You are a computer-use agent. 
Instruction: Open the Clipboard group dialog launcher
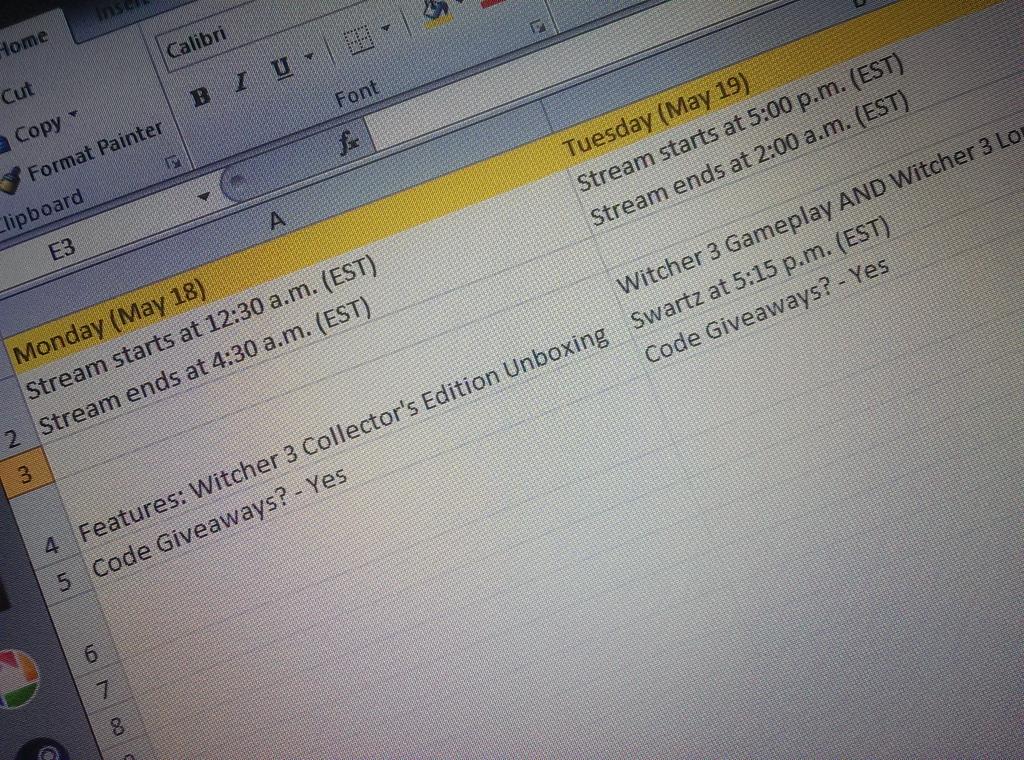(x=173, y=161)
